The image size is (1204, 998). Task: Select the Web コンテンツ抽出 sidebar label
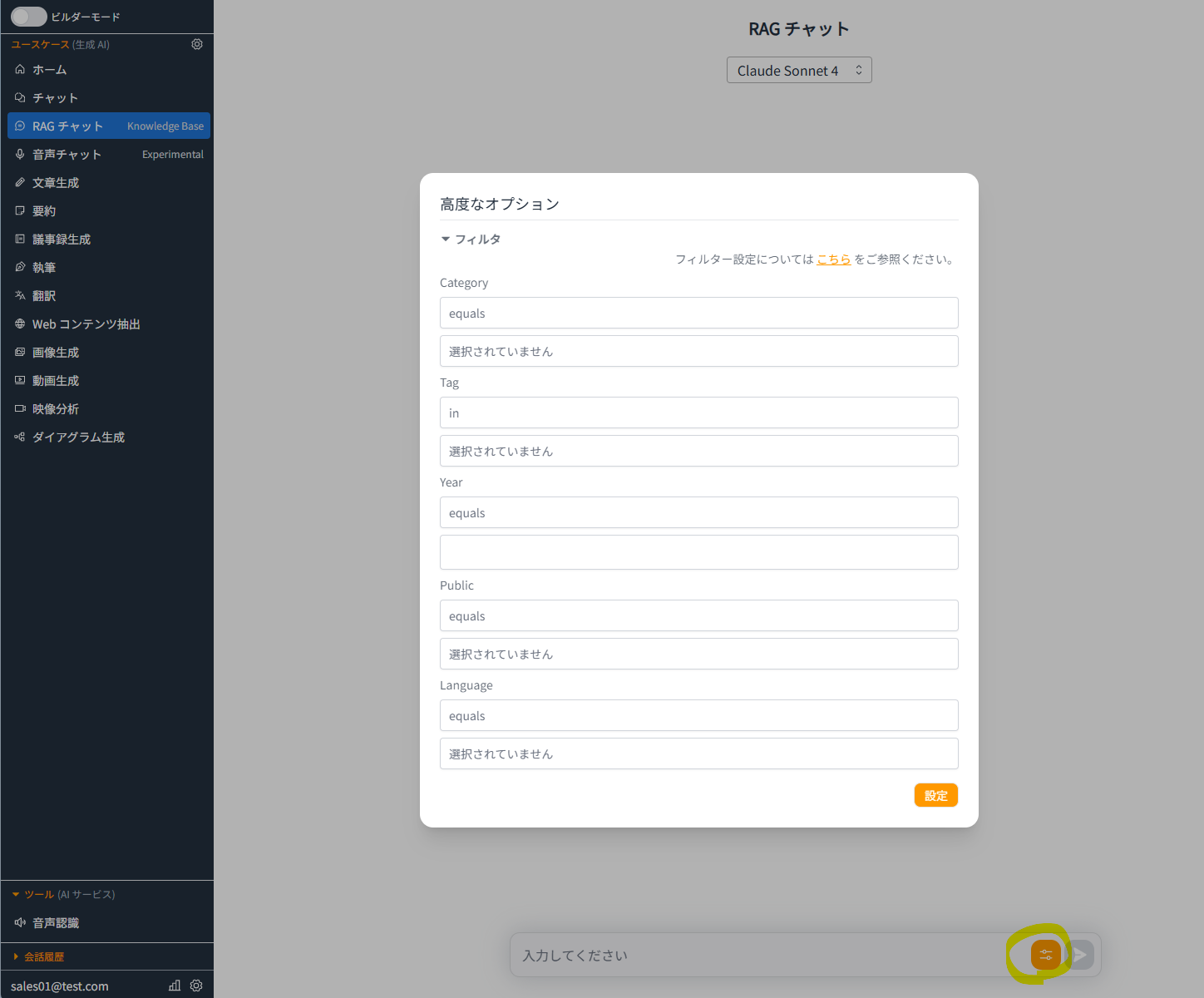click(86, 324)
